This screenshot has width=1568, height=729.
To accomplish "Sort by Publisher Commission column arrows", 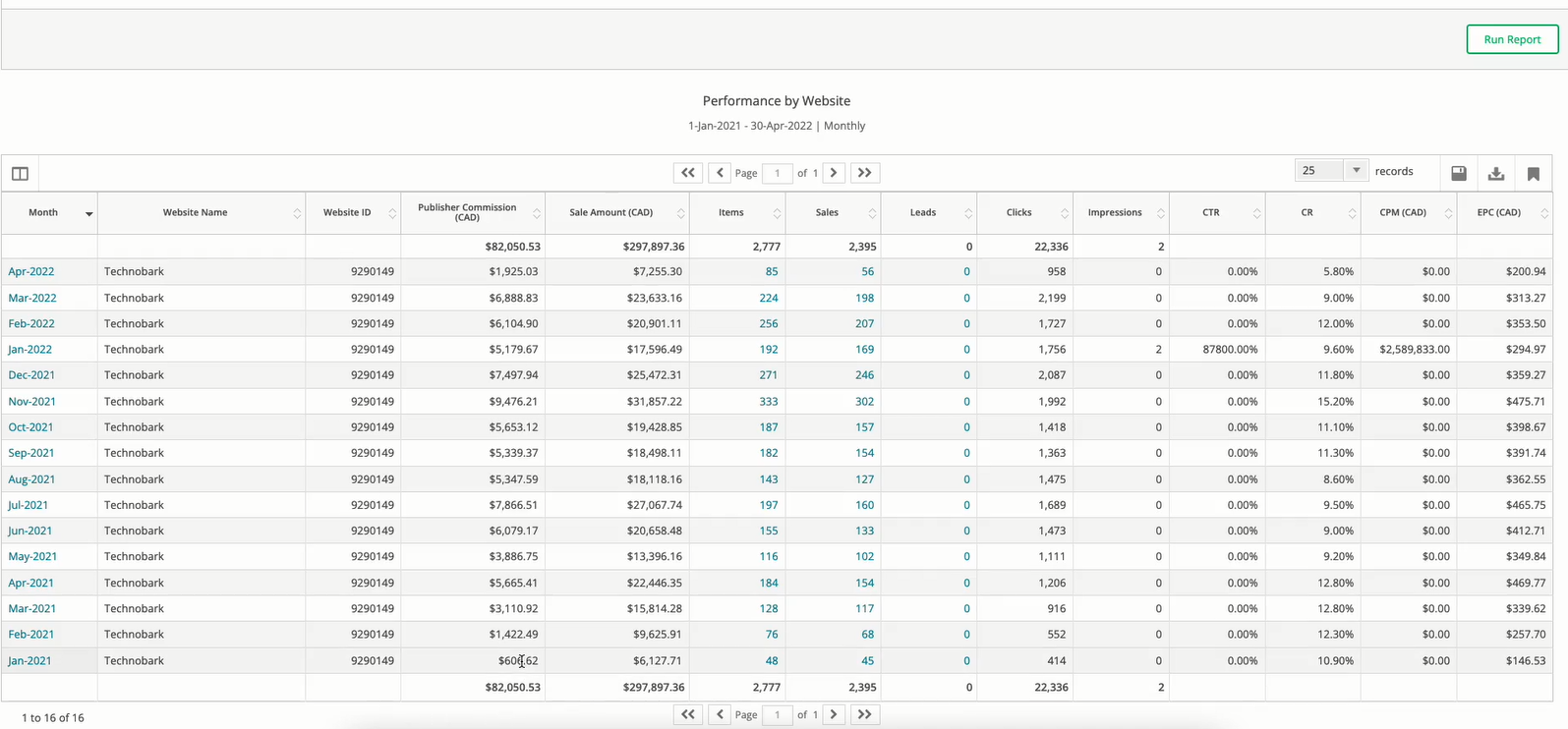I will click(537, 213).
